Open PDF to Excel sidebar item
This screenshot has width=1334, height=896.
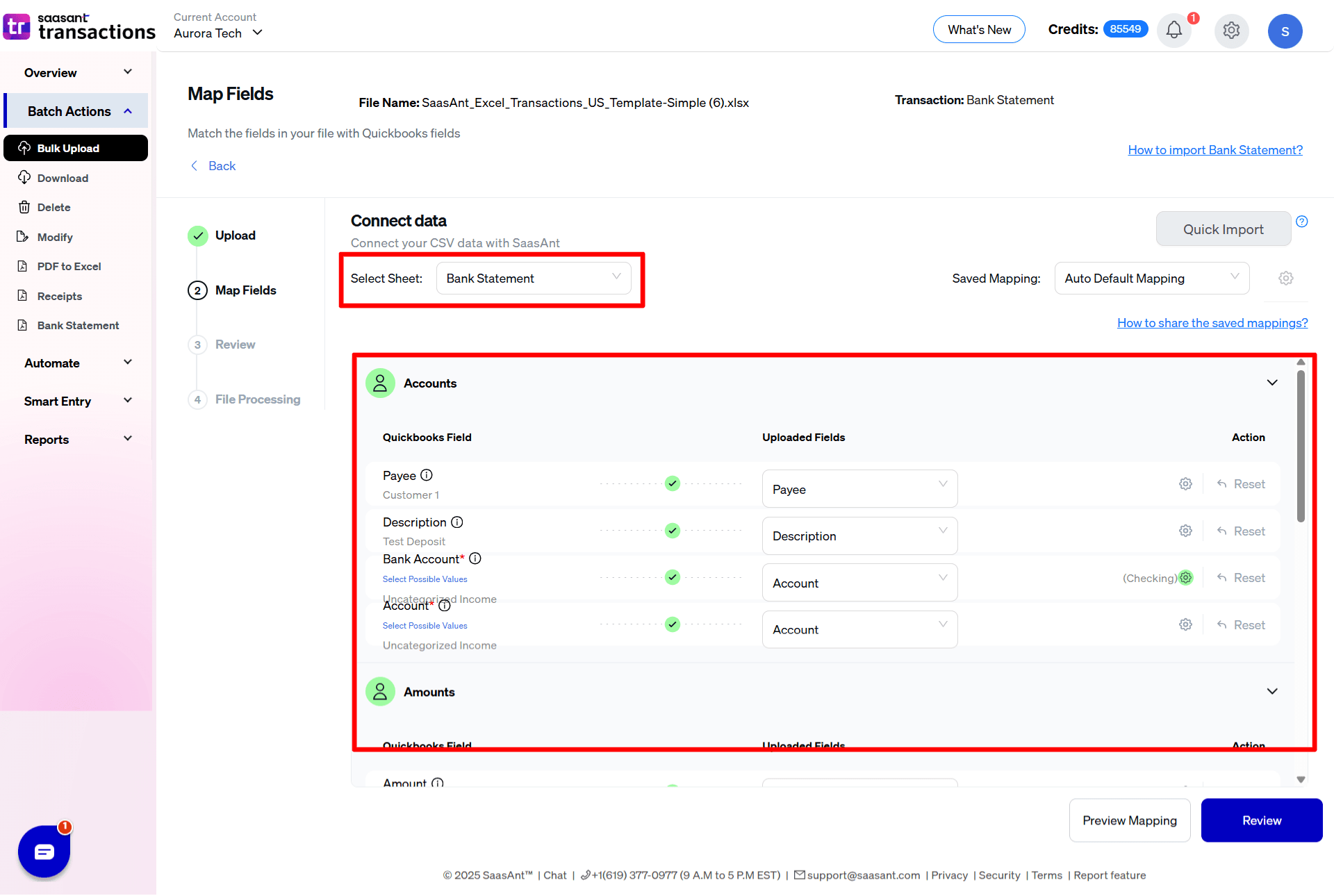69,266
